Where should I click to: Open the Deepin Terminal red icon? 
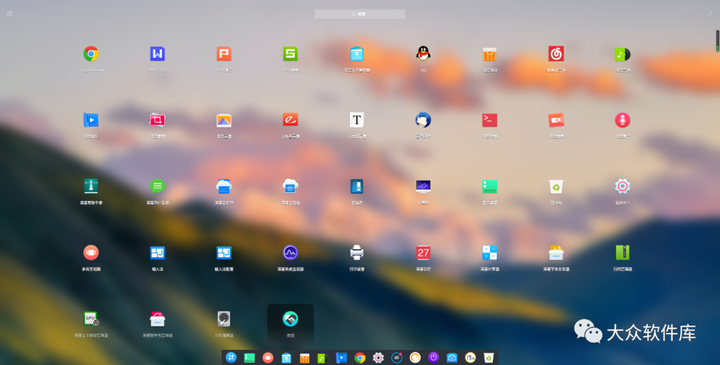(489, 120)
